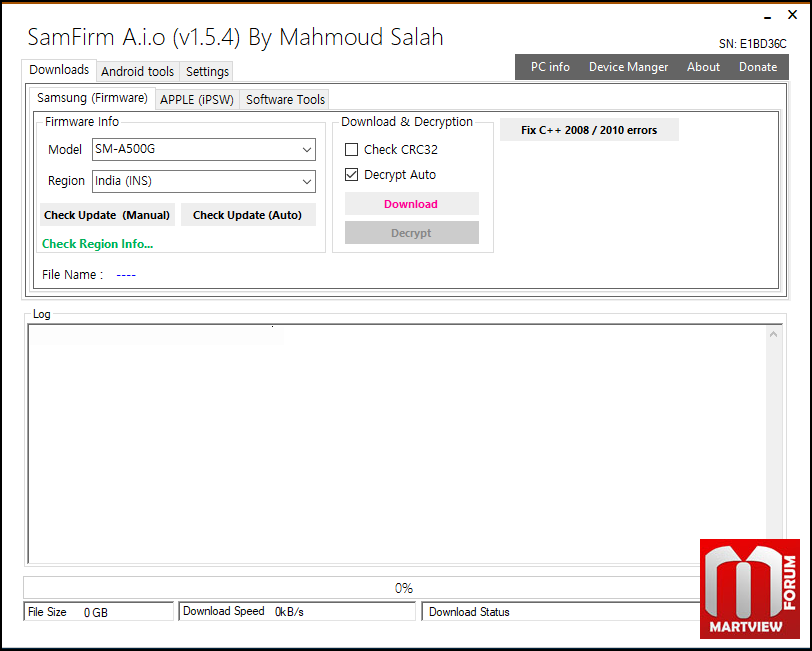This screenshot has width=812, height=651.
Task: Click Fix C++ 2008 / 2010 errors button
Action: pyautogui.click(x=589, y=130)
